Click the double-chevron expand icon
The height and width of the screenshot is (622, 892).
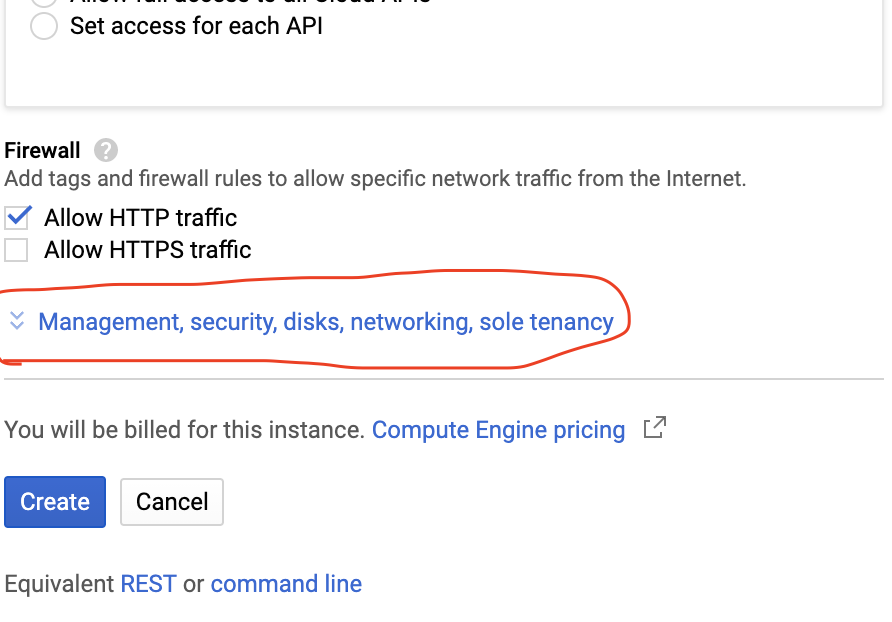click(x=16, y=321)
